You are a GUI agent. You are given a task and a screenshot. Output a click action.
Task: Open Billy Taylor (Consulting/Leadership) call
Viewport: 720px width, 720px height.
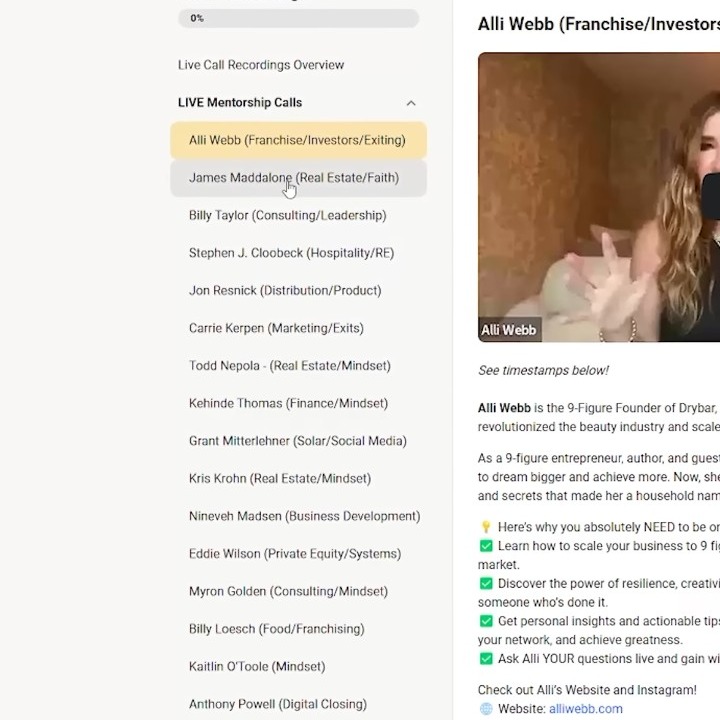pyautogui.click(x=287, y=215)
